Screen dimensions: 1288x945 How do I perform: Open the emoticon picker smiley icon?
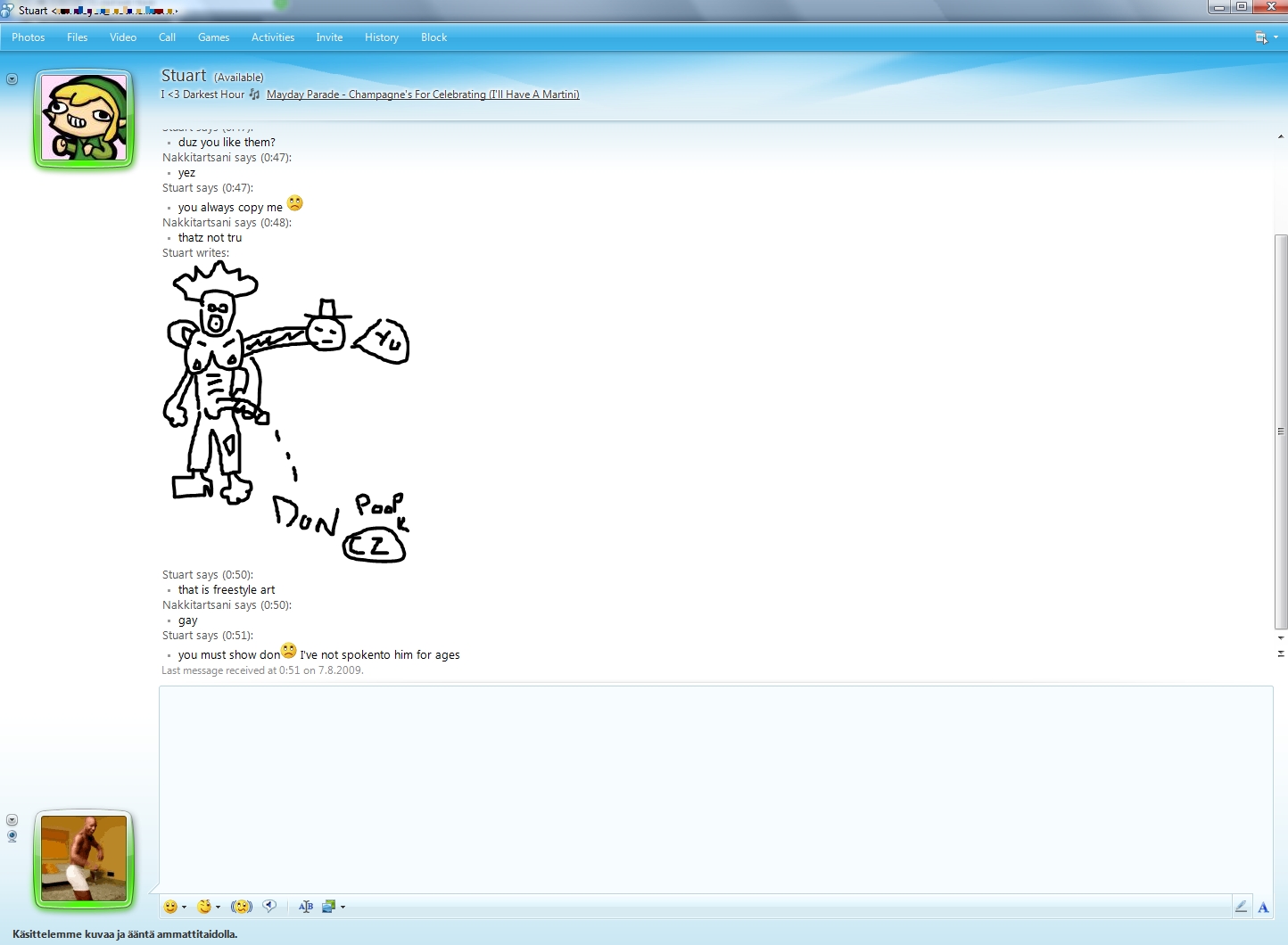170,907
